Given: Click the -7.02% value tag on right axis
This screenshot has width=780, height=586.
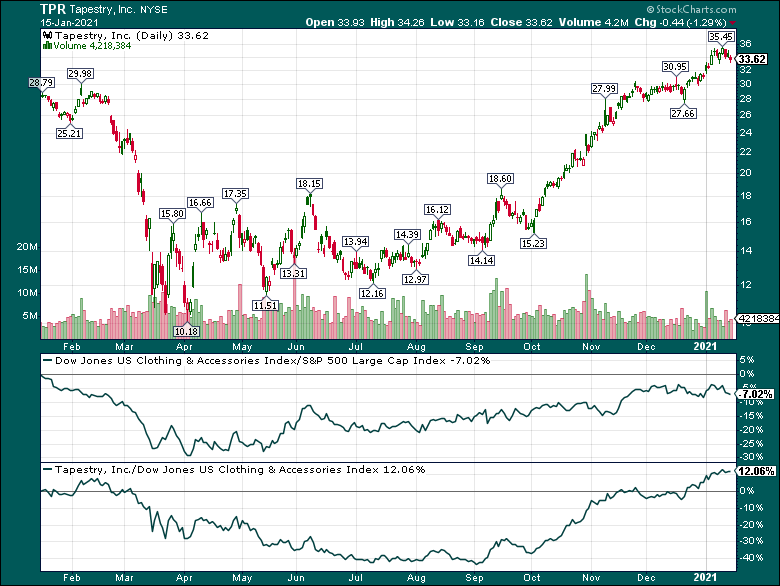Looking at the screenshot, I should (x=755, y=394).
